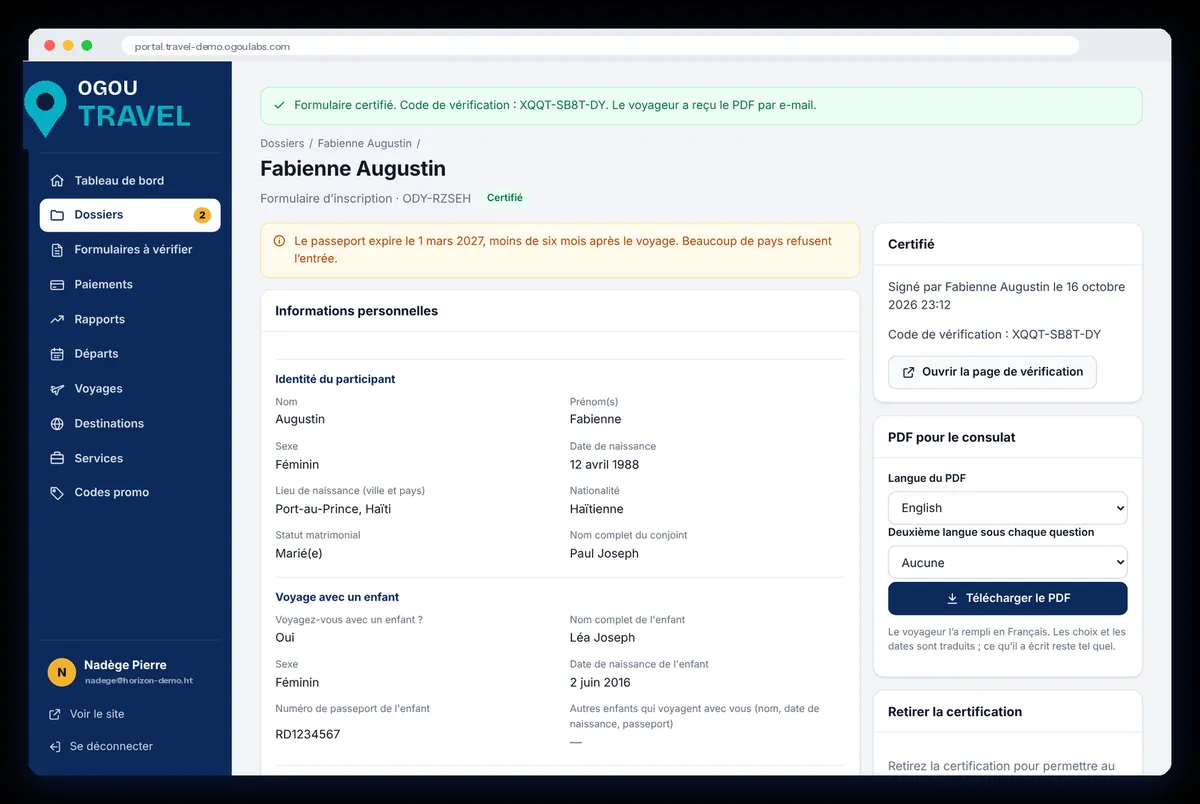Click the birthplace Port-au-Prince, Haïti
This screenshot has height=804, width=1200.
coord(333,509)
